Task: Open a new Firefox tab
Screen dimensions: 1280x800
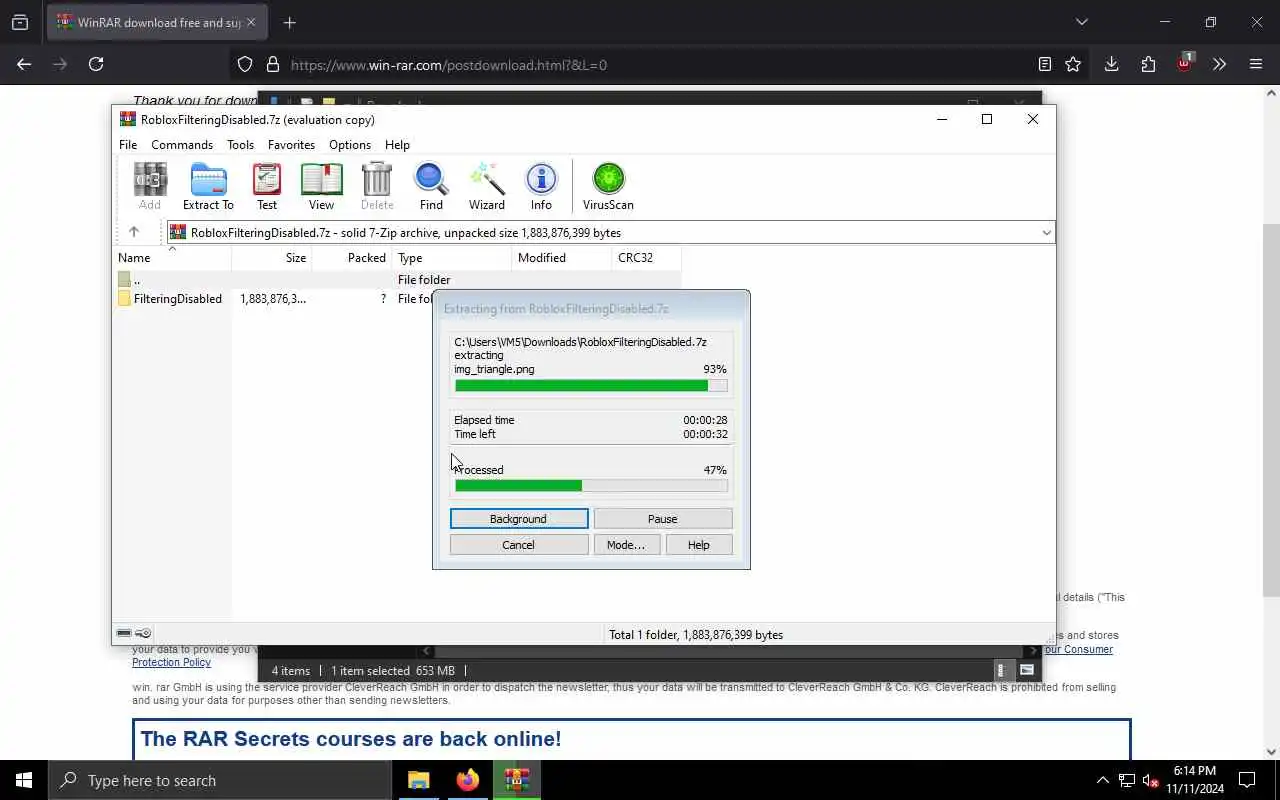Action: pos(290,22)
